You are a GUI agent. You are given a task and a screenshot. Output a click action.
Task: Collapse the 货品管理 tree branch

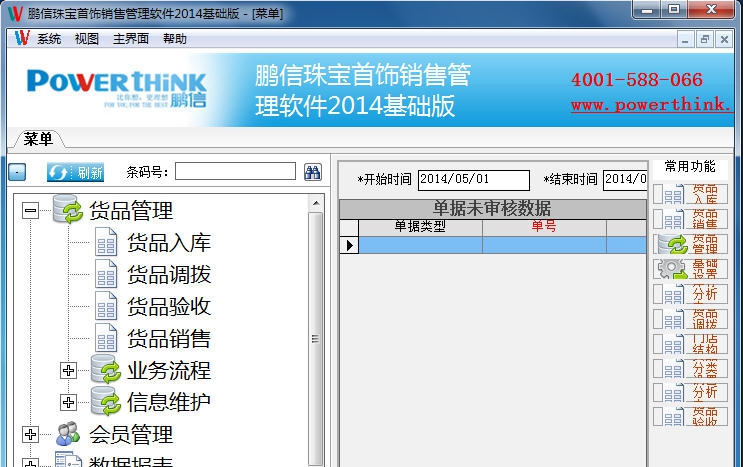click(x=30, y=210)
